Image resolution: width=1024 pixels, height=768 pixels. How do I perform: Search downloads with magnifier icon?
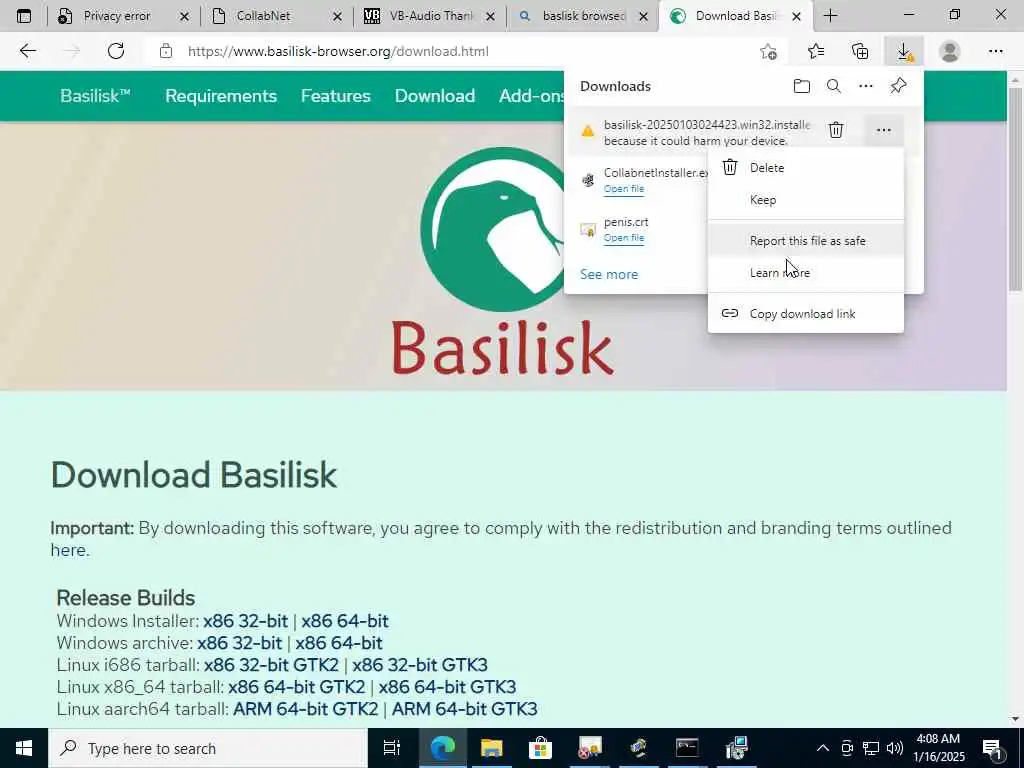click(833, 86)
